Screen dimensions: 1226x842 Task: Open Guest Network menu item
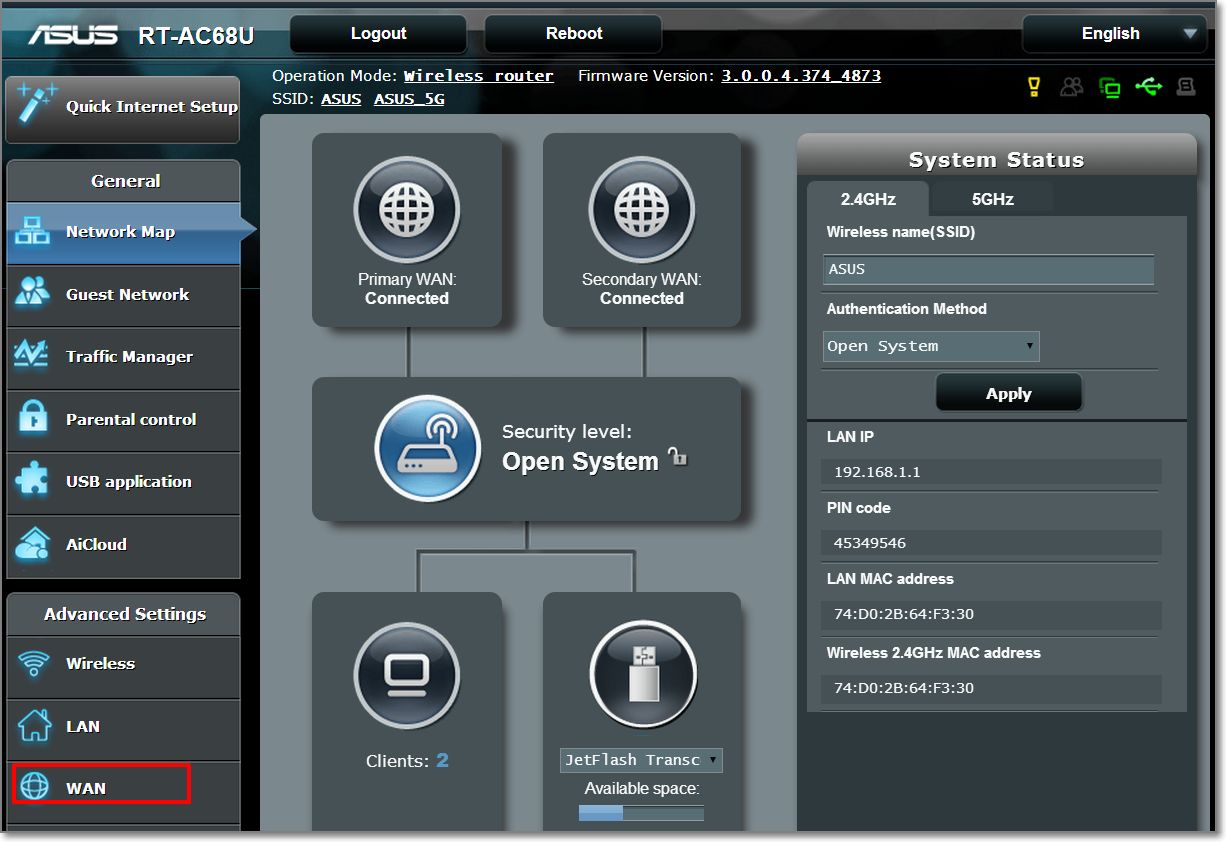124,295
